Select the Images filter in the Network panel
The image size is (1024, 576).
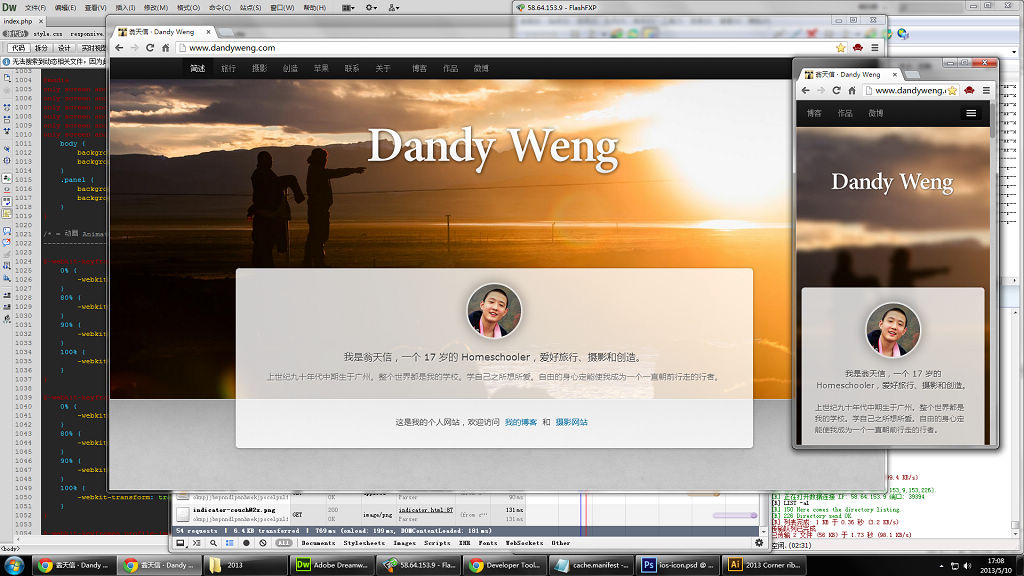point(404,545)
